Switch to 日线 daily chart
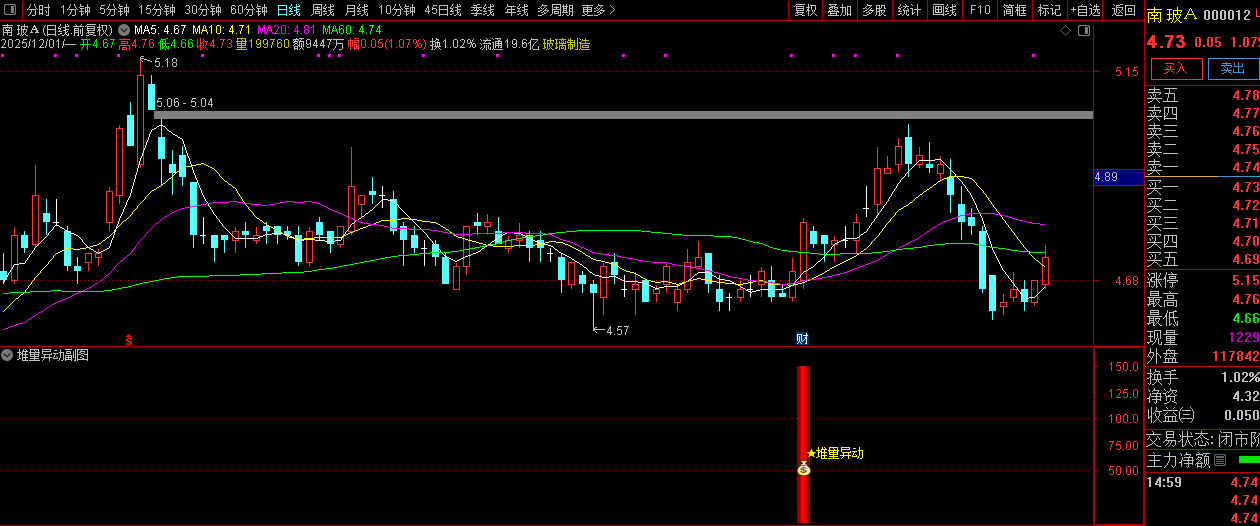Viewport: 1260px width, 526px height. 288,10
